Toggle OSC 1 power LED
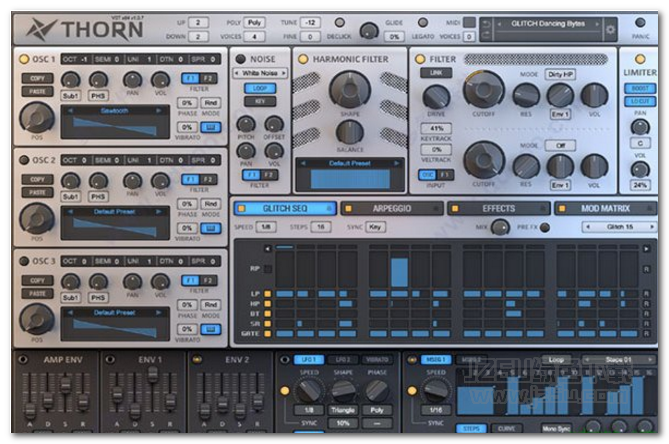This screenshot has height=444, width=669. (x=24, y=59)
